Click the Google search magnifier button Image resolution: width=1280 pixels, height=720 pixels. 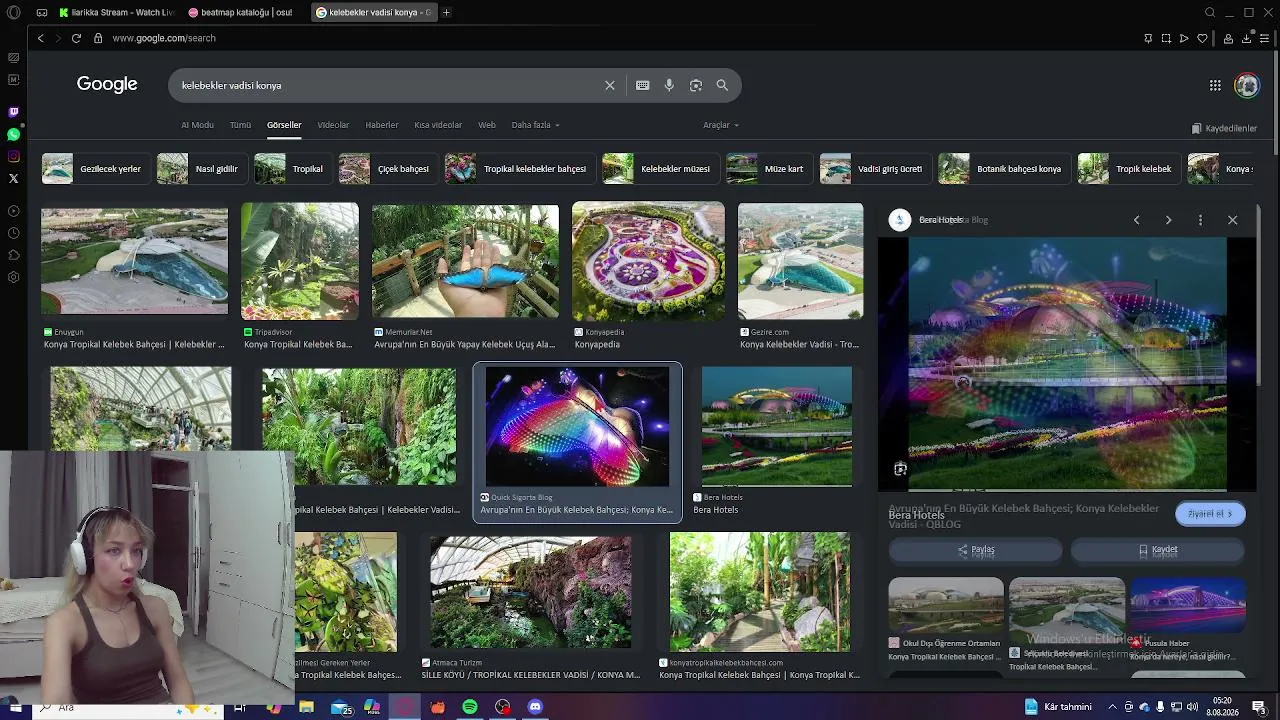(722, 85)
